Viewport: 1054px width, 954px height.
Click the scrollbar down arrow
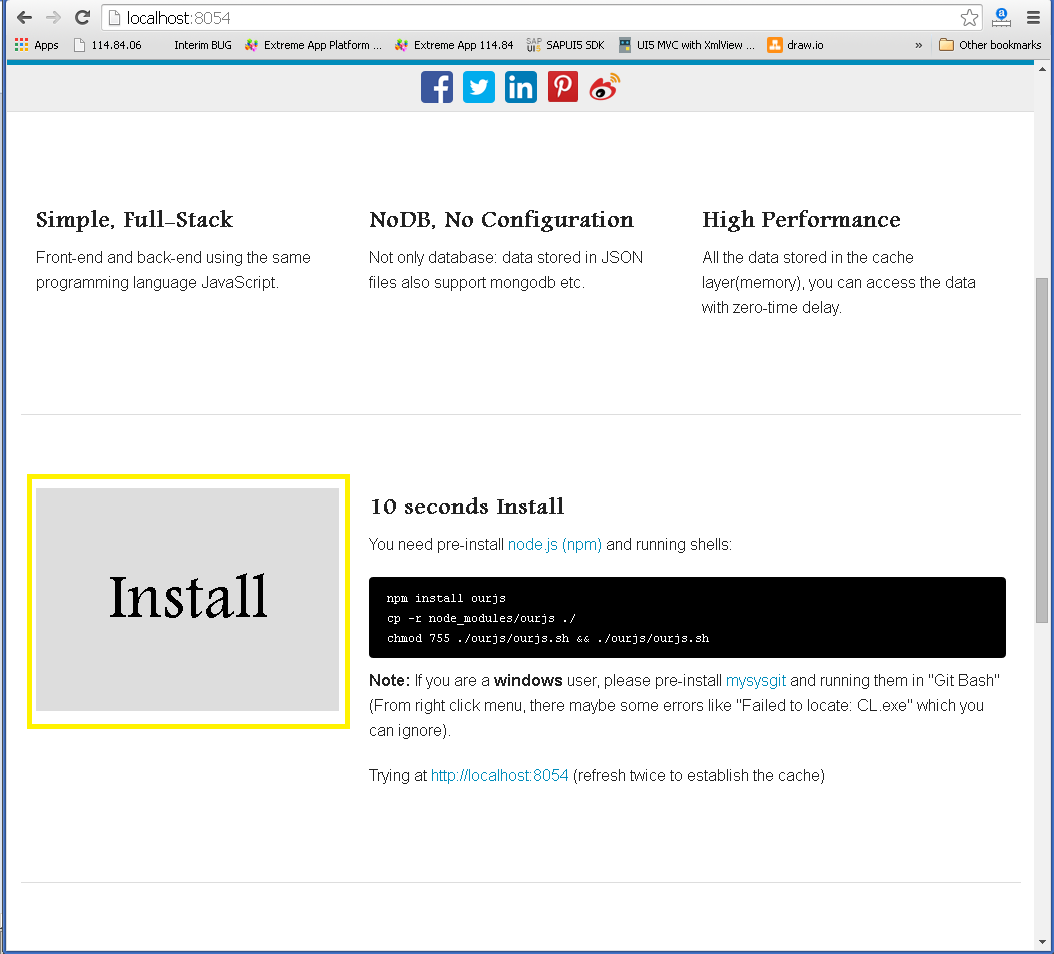pos(1042,942)
